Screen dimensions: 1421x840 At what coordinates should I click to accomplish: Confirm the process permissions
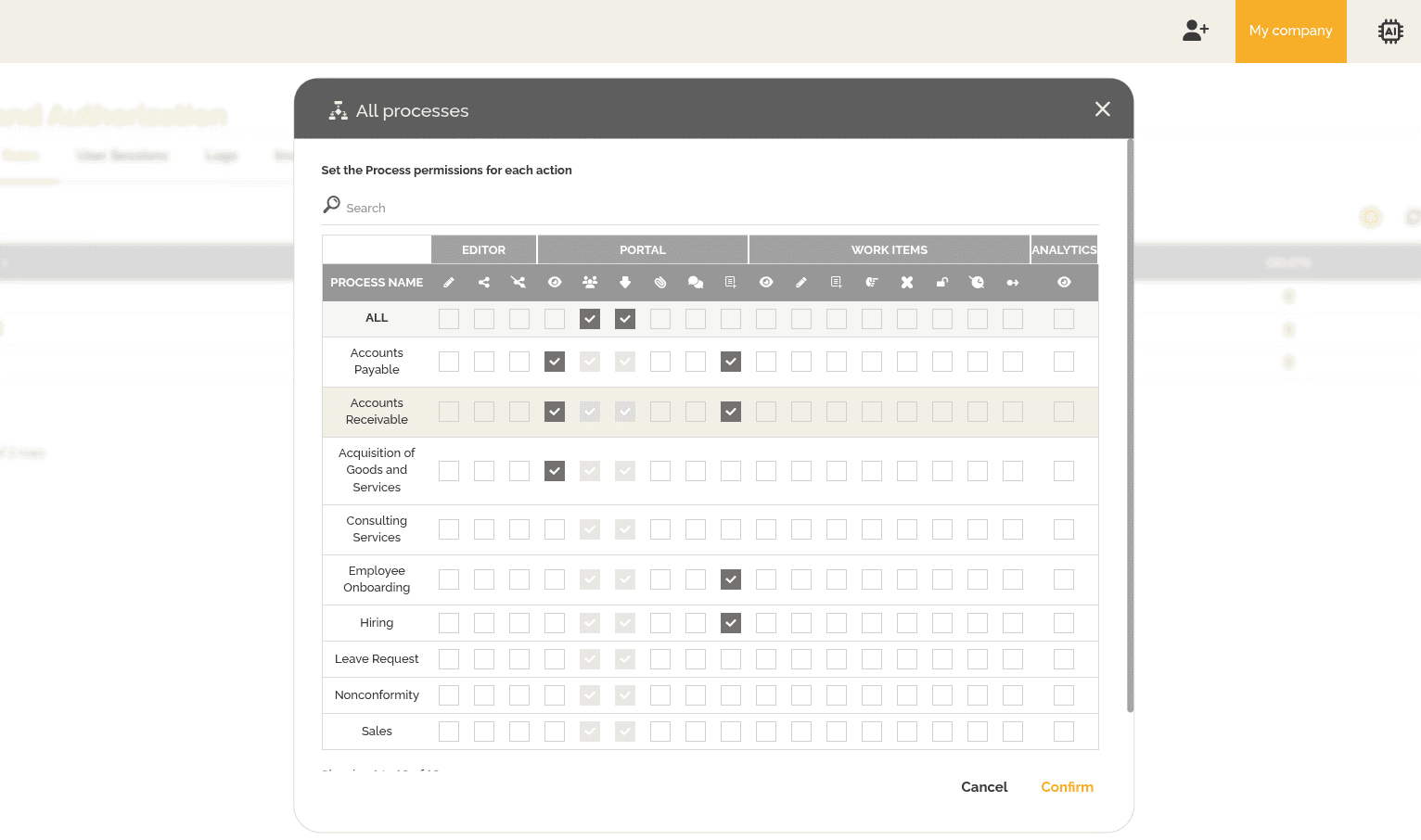[1067, 787]
